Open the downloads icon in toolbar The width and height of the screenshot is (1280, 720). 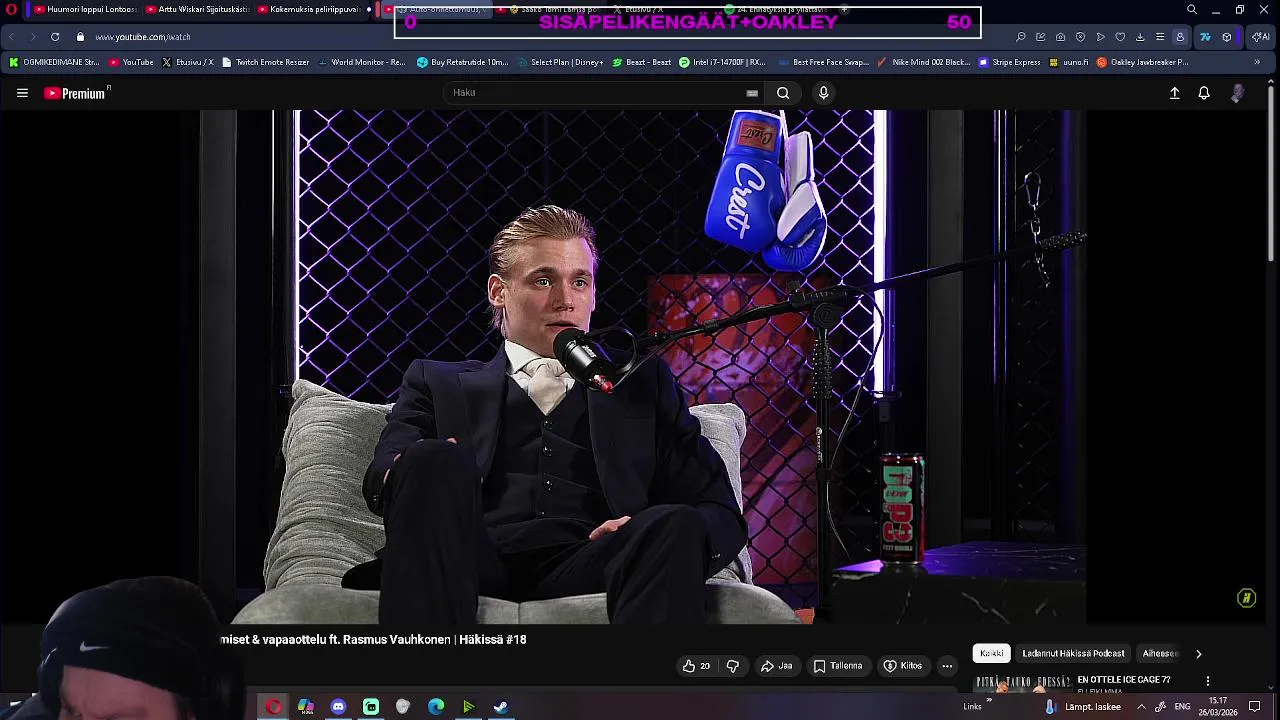tap(1140, 37)
